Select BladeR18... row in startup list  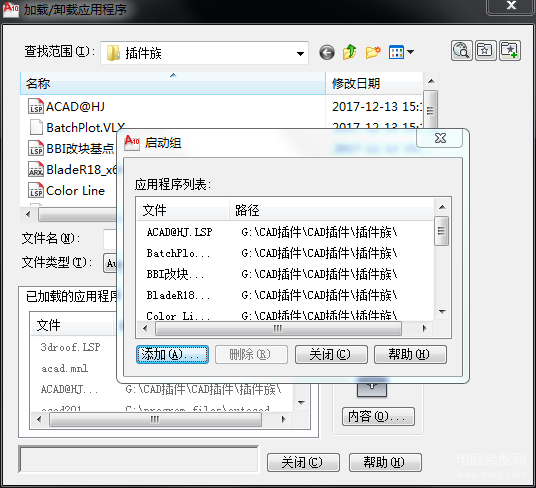(x=285, y=295)
